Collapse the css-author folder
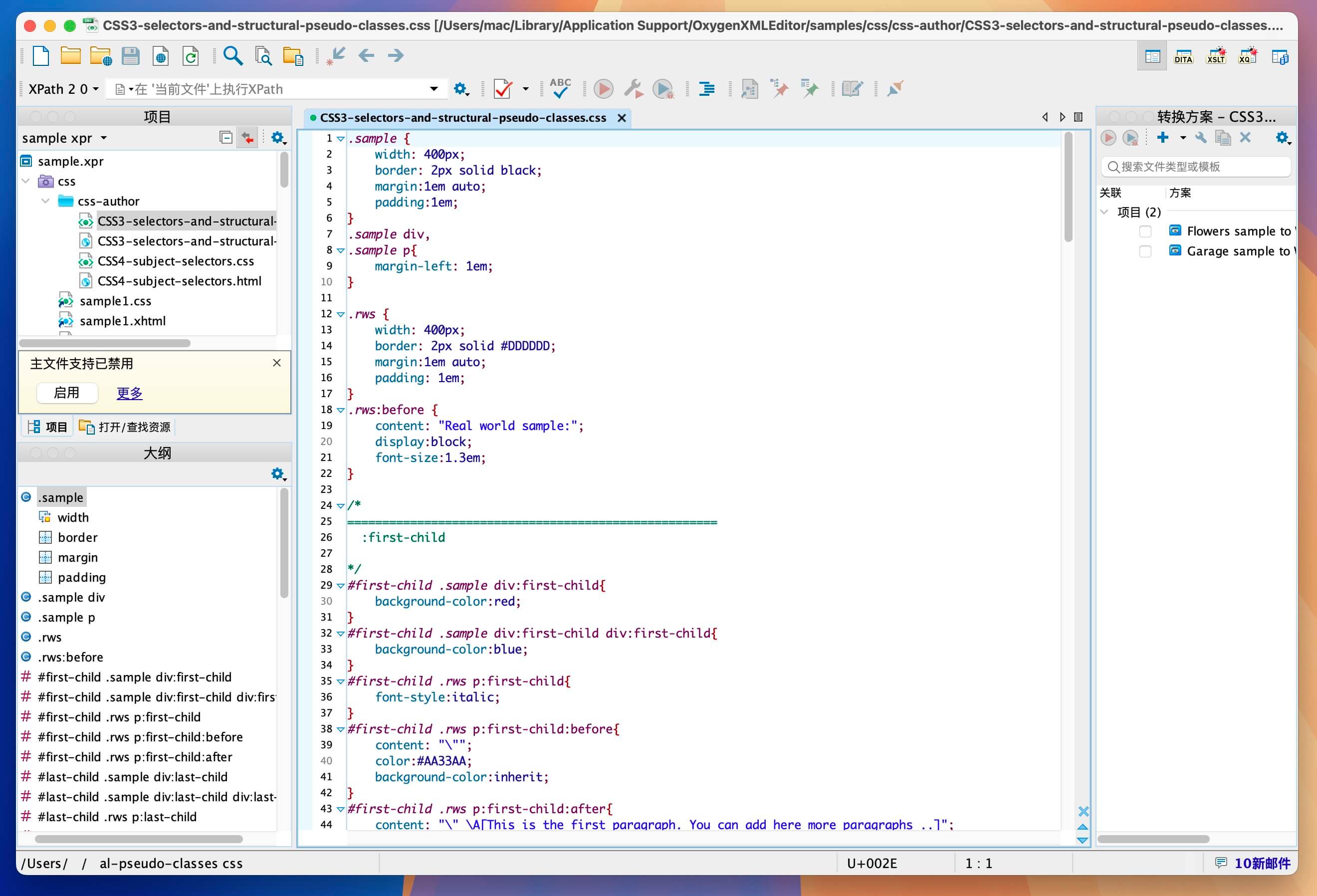1317x896 pixels. tap(45, 201)
